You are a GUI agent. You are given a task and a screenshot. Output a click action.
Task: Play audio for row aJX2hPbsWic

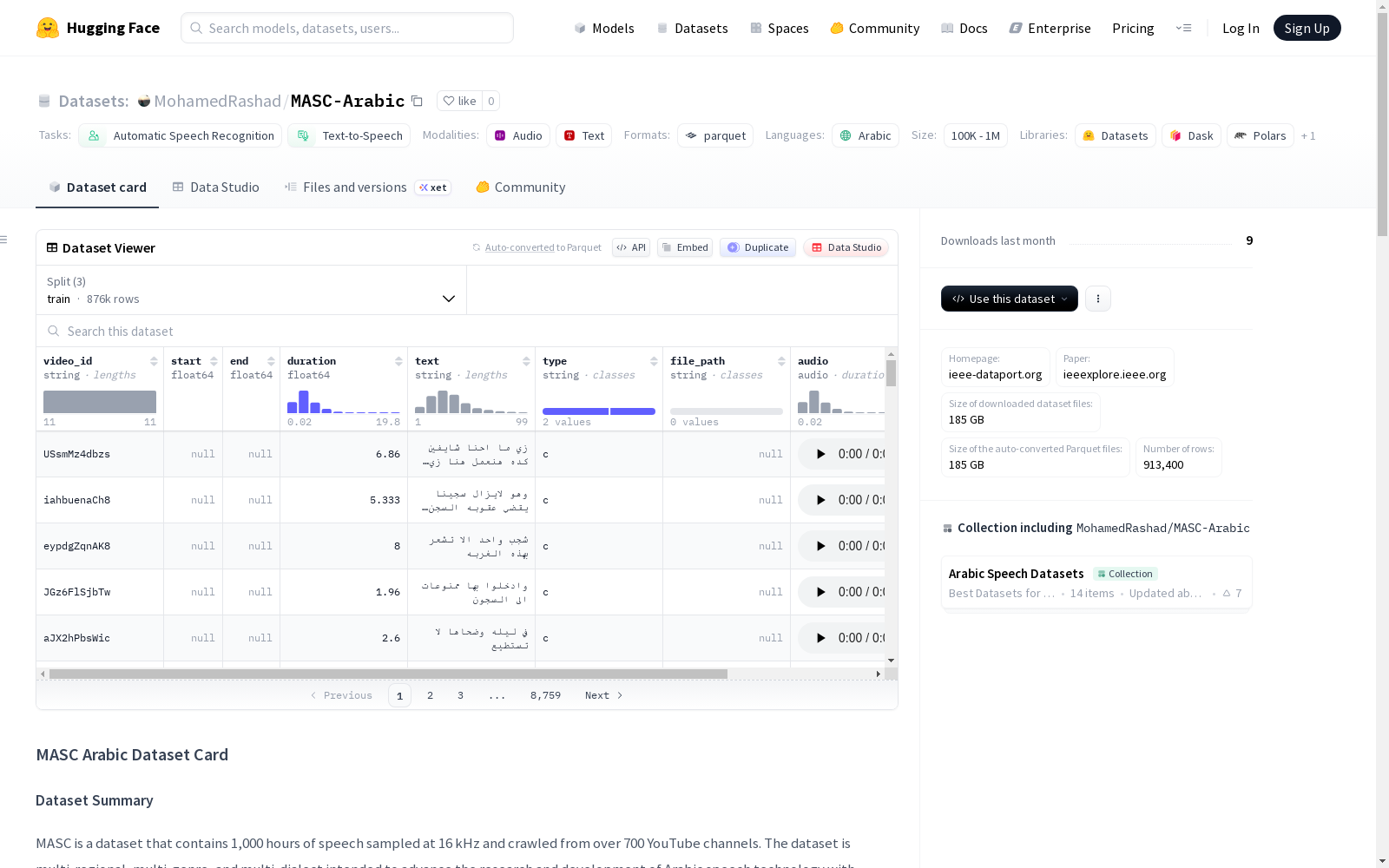click(x=820, y=638)
